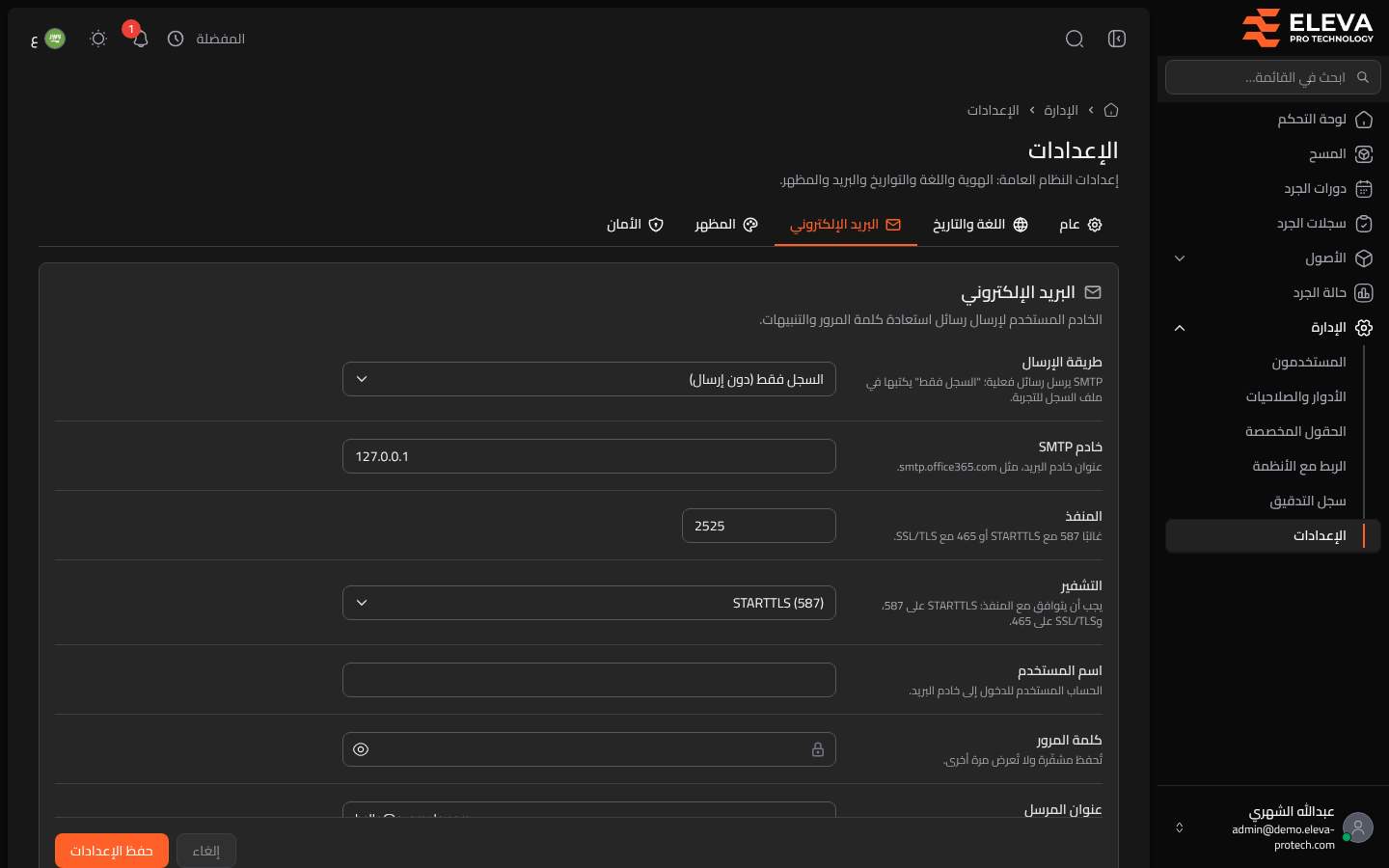
Task: Save with the حفظ الإعدادات button
Action: pyautogui.click(x=112, y=851)
